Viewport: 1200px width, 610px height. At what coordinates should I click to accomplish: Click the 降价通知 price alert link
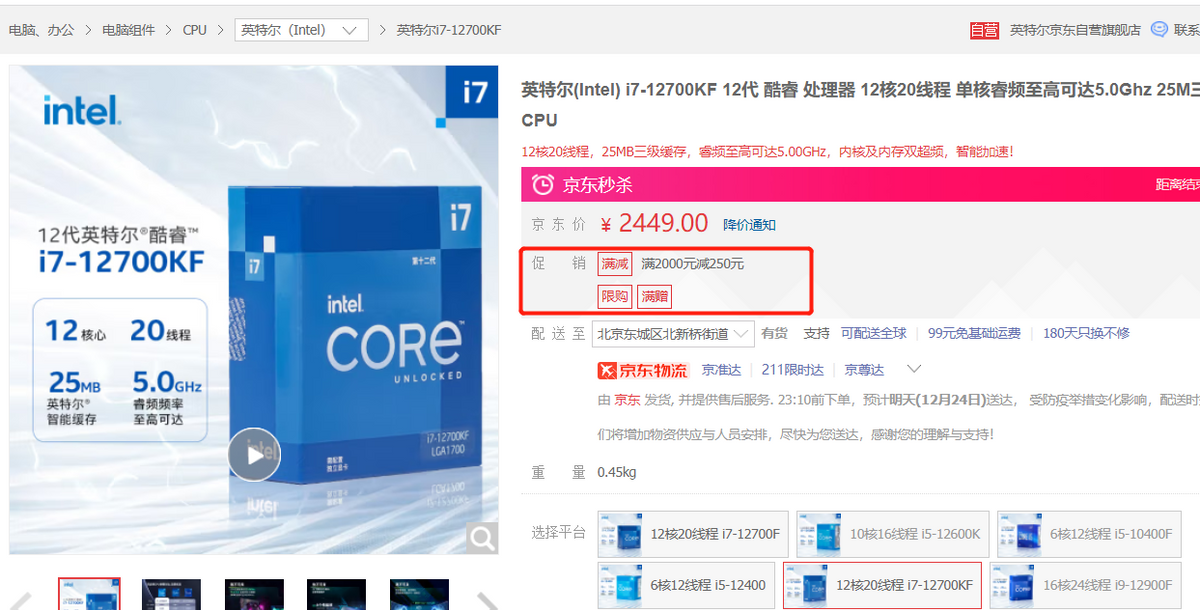(x=750, y=225)
